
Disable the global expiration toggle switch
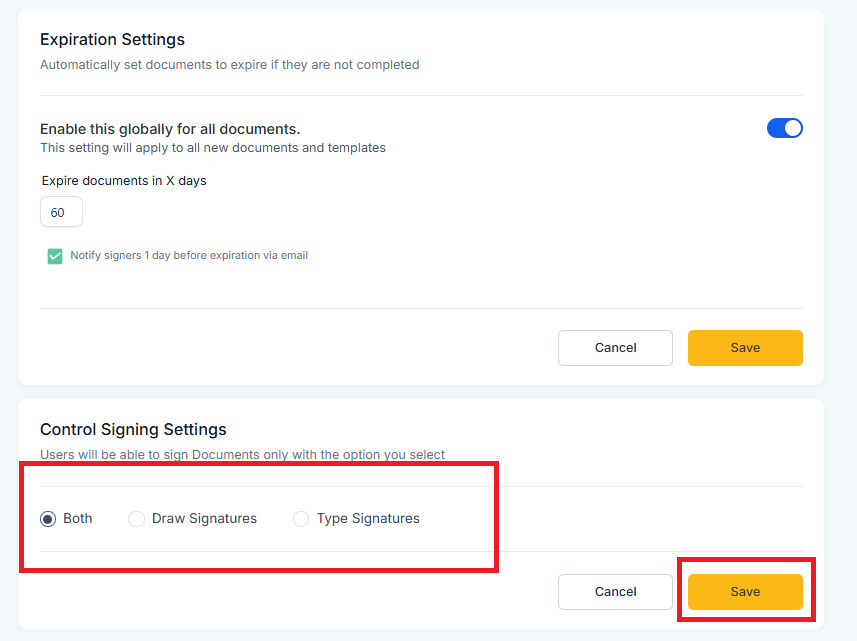click(784, 128)
